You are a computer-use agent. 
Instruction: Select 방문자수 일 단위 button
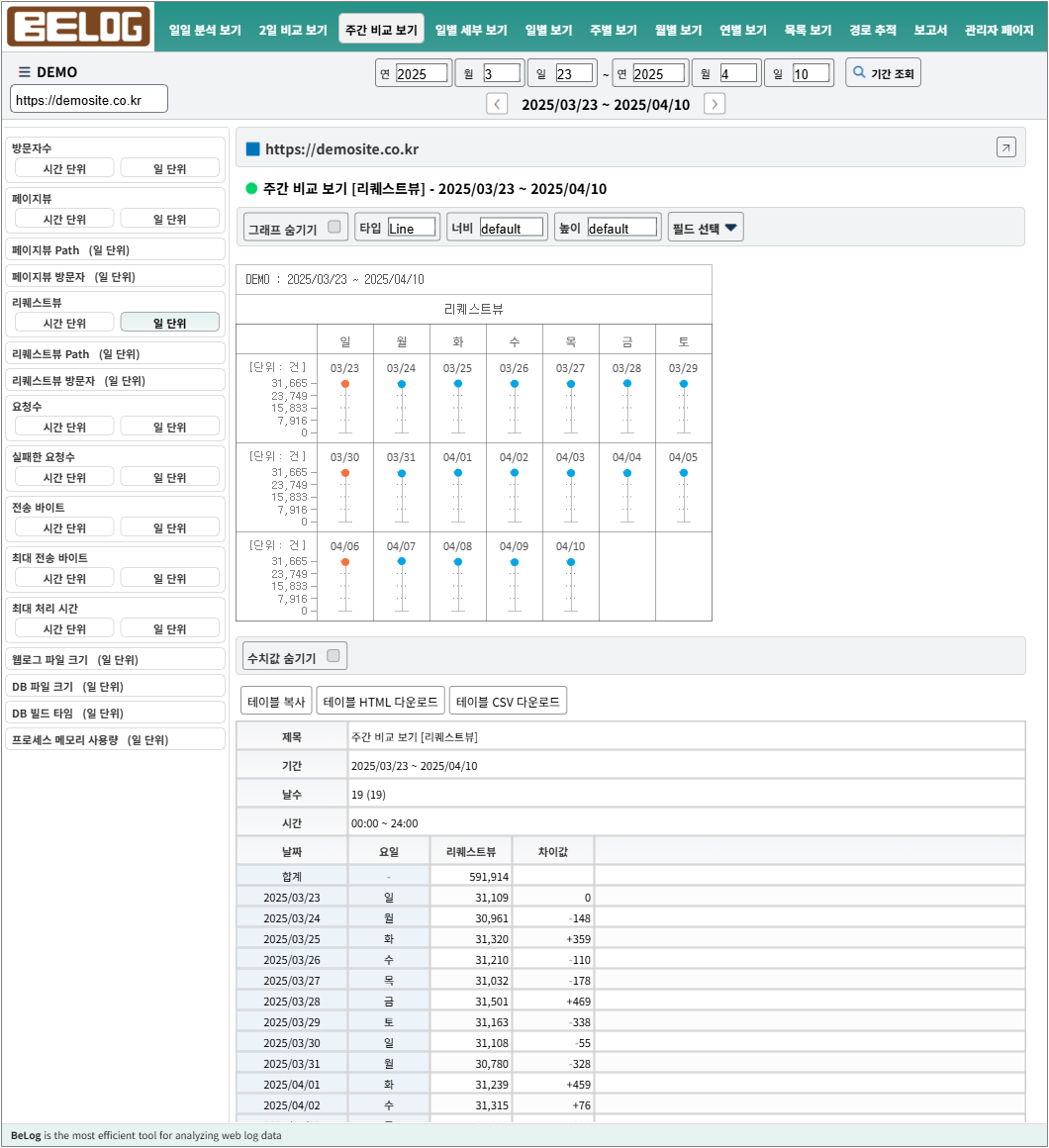[x=170, y=168]
